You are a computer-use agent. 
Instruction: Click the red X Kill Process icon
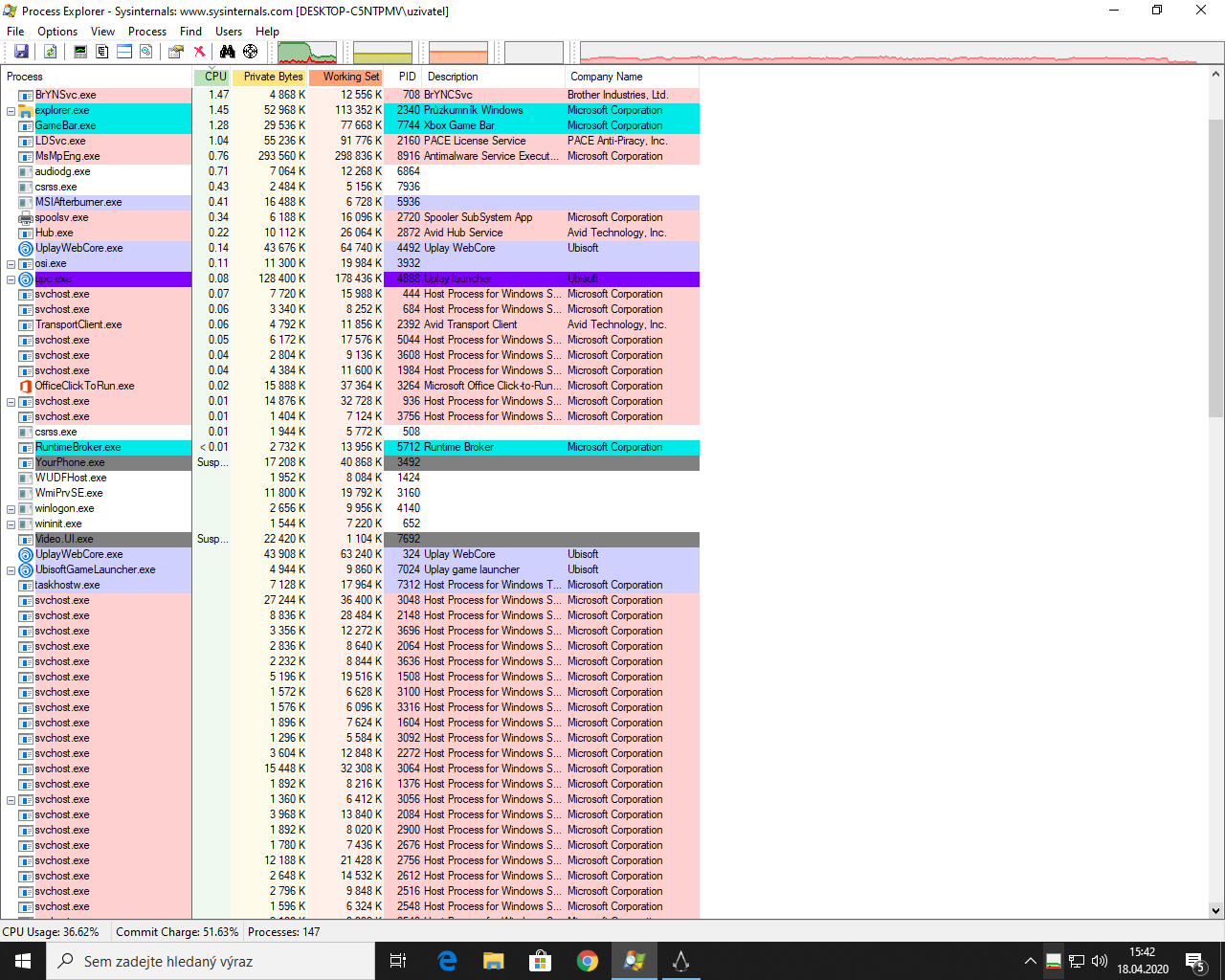click(199, 52)
